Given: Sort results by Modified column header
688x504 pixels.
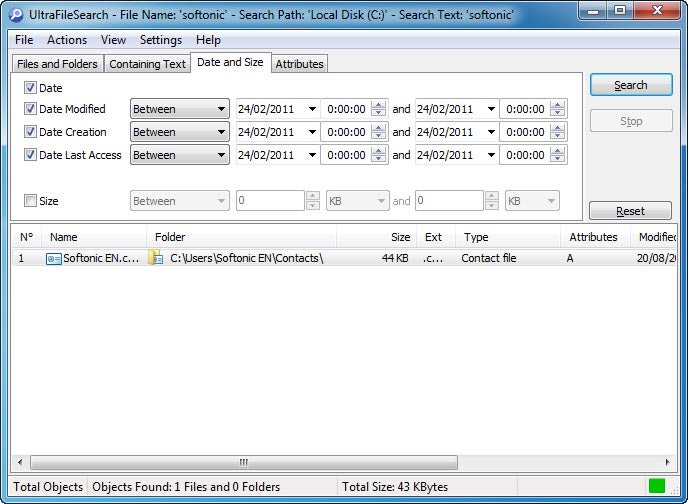Looking at the screenshot, I should [x=654, y=237].
